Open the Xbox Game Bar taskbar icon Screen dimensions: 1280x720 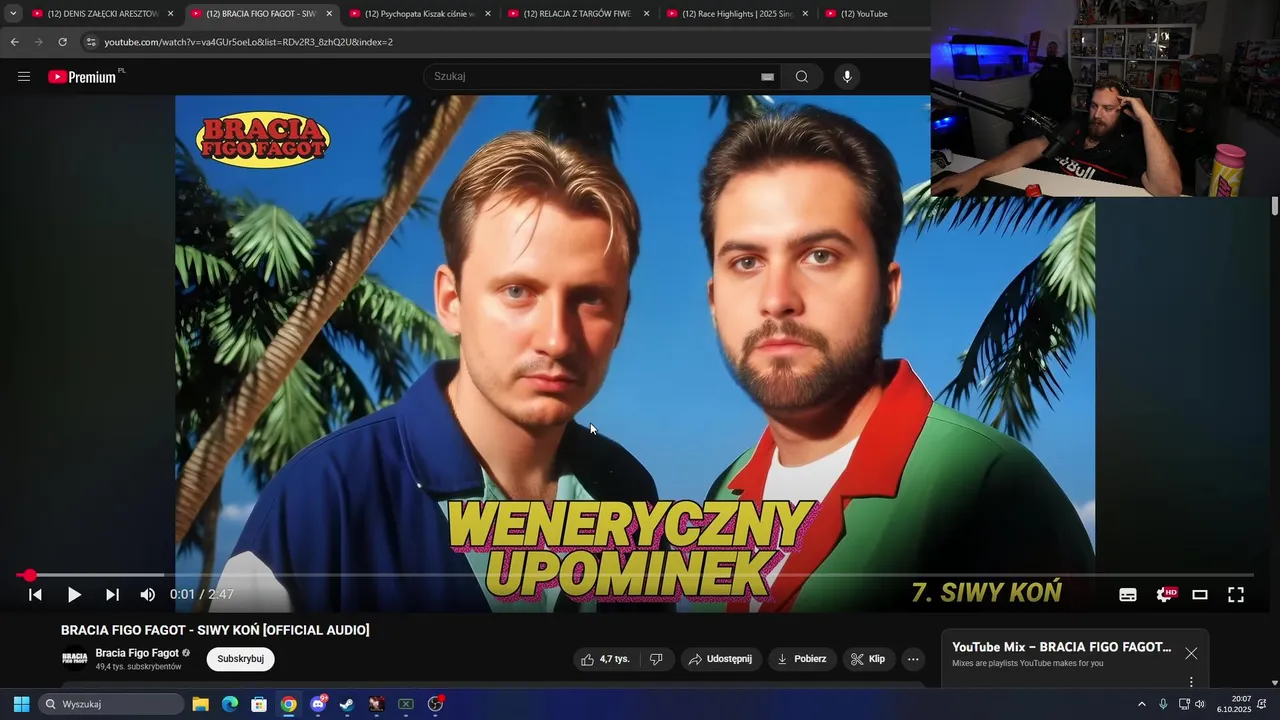coord(405,704)
